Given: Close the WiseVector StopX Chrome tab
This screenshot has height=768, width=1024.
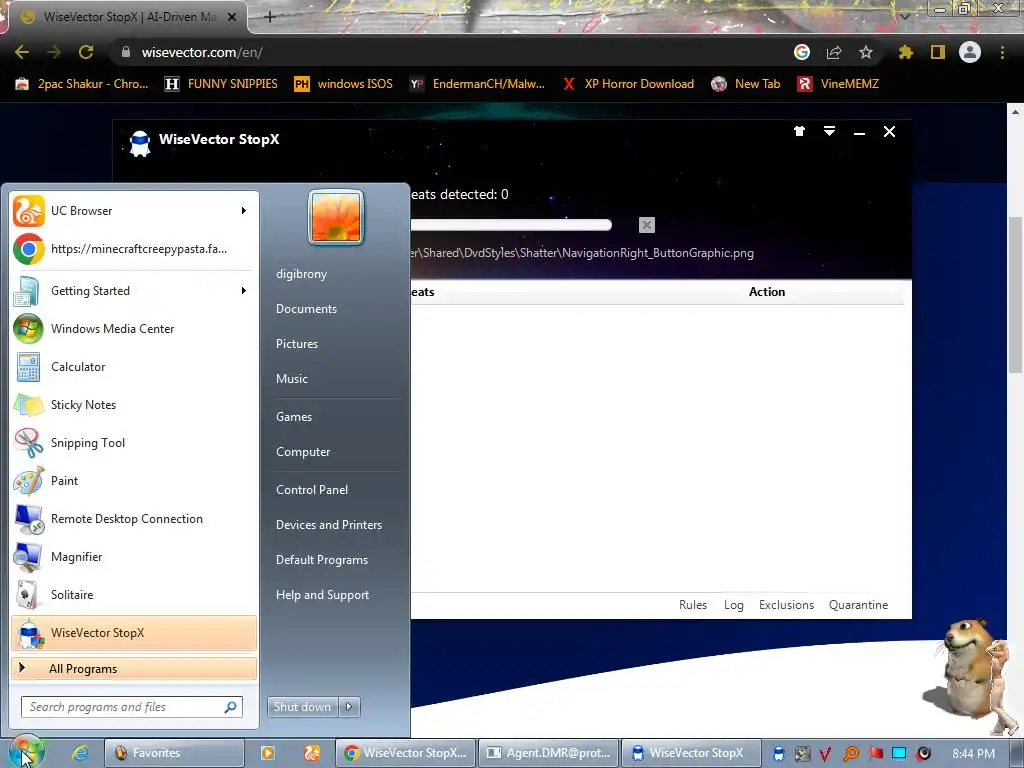Looking at the screenshot, I should click(232, 17).
